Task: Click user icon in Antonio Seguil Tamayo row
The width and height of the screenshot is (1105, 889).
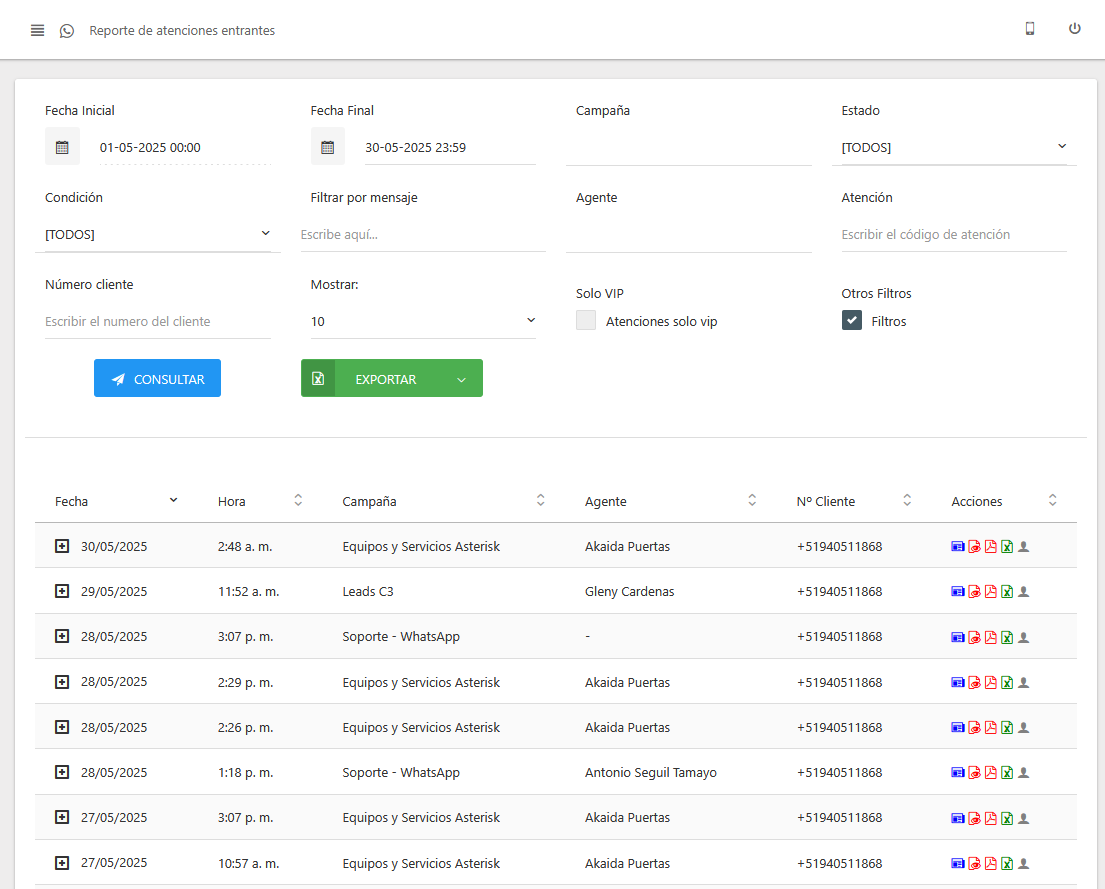Action: (x=1024, y=773)
